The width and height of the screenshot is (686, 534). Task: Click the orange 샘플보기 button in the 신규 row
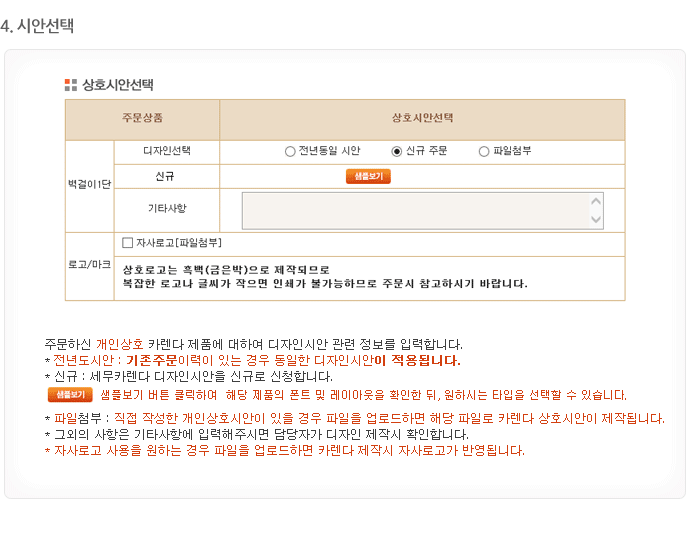pos(368,176)
